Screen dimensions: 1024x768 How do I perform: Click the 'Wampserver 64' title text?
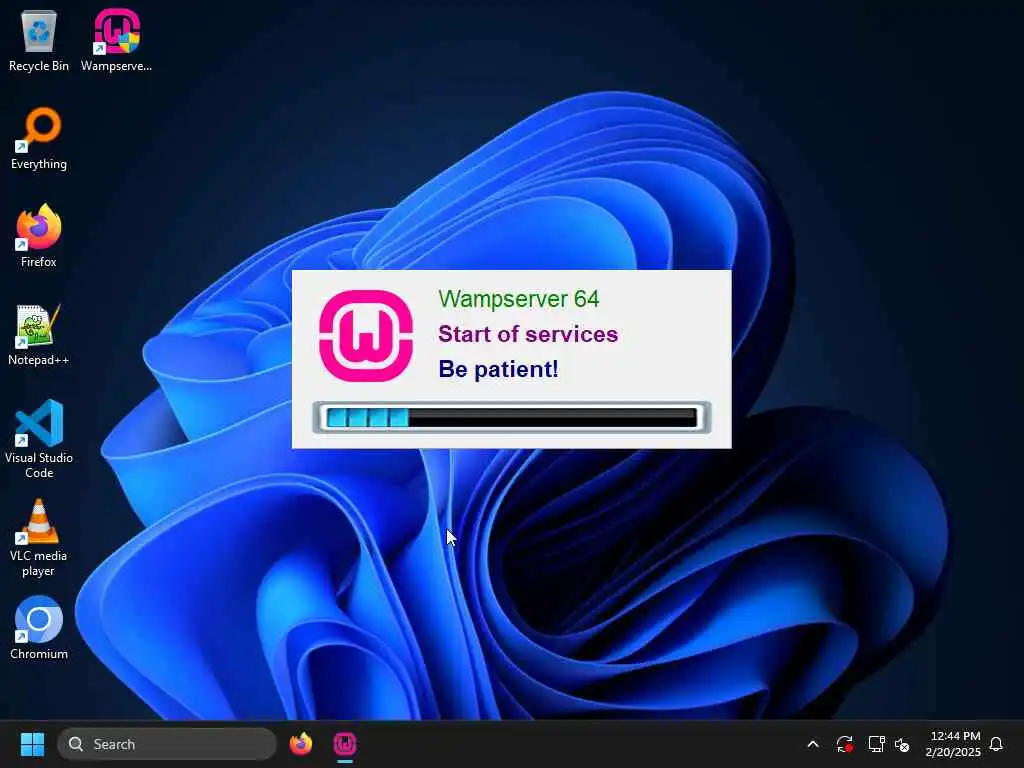coord(519,299)
